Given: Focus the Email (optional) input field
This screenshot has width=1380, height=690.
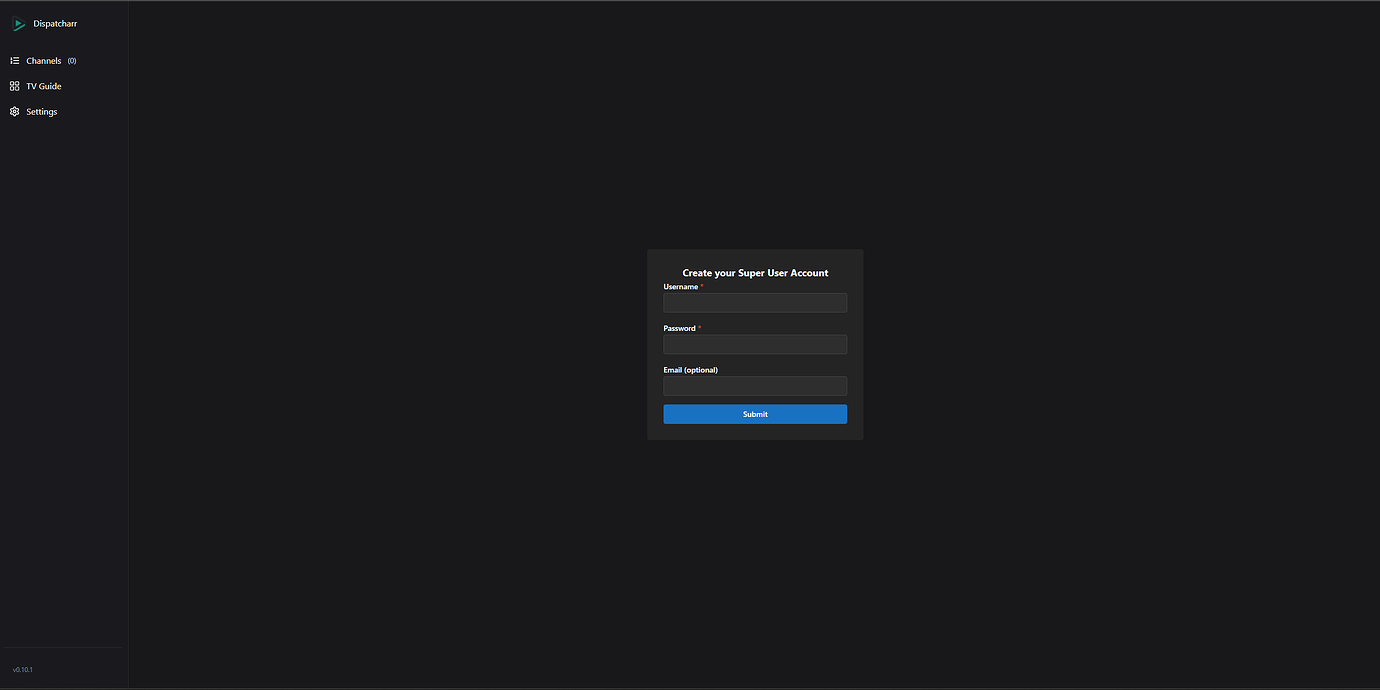Looking at the screenshot, I should pyautogui.click(x=755, y=386).
